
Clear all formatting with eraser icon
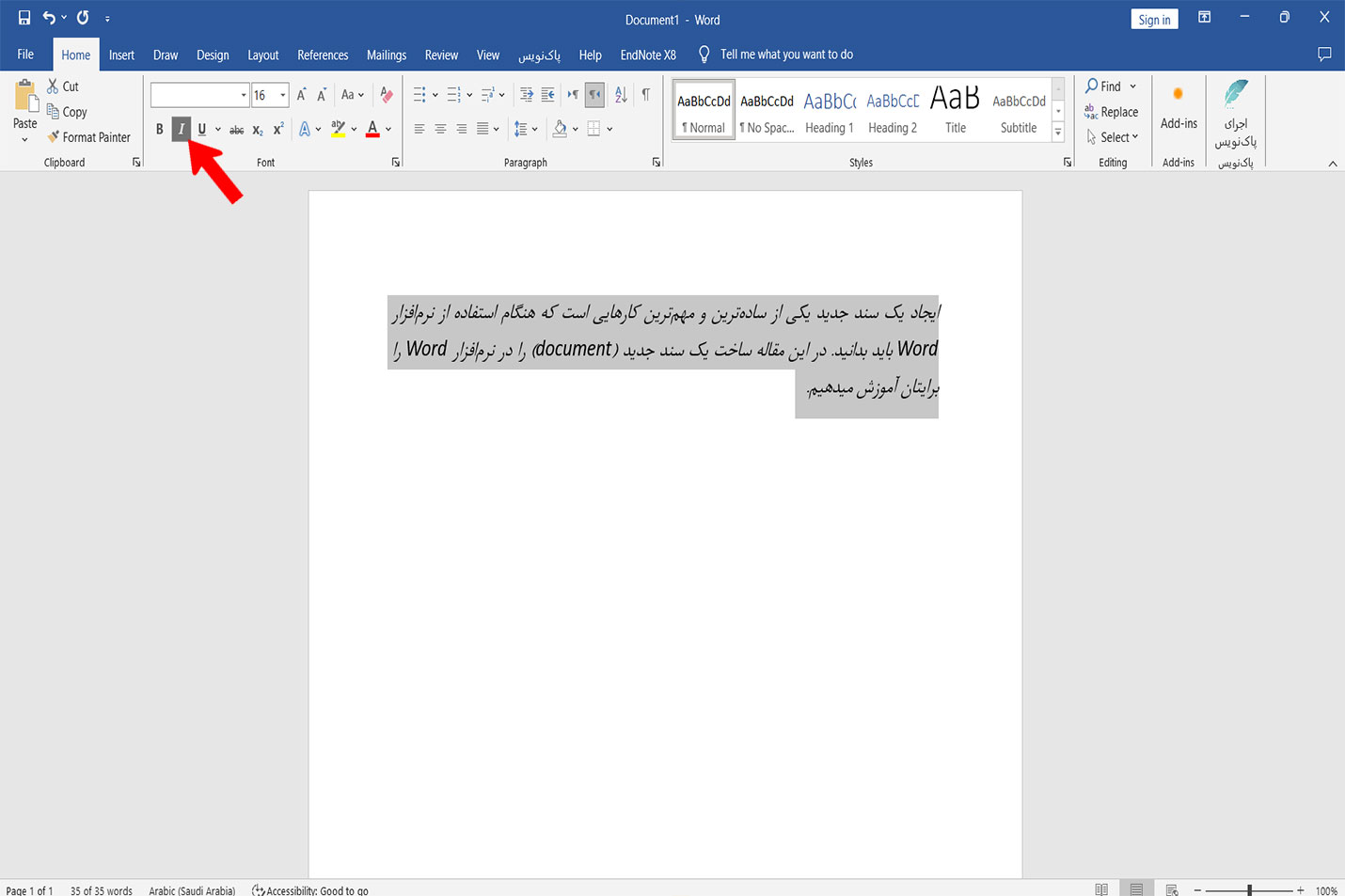coord(387,94)
